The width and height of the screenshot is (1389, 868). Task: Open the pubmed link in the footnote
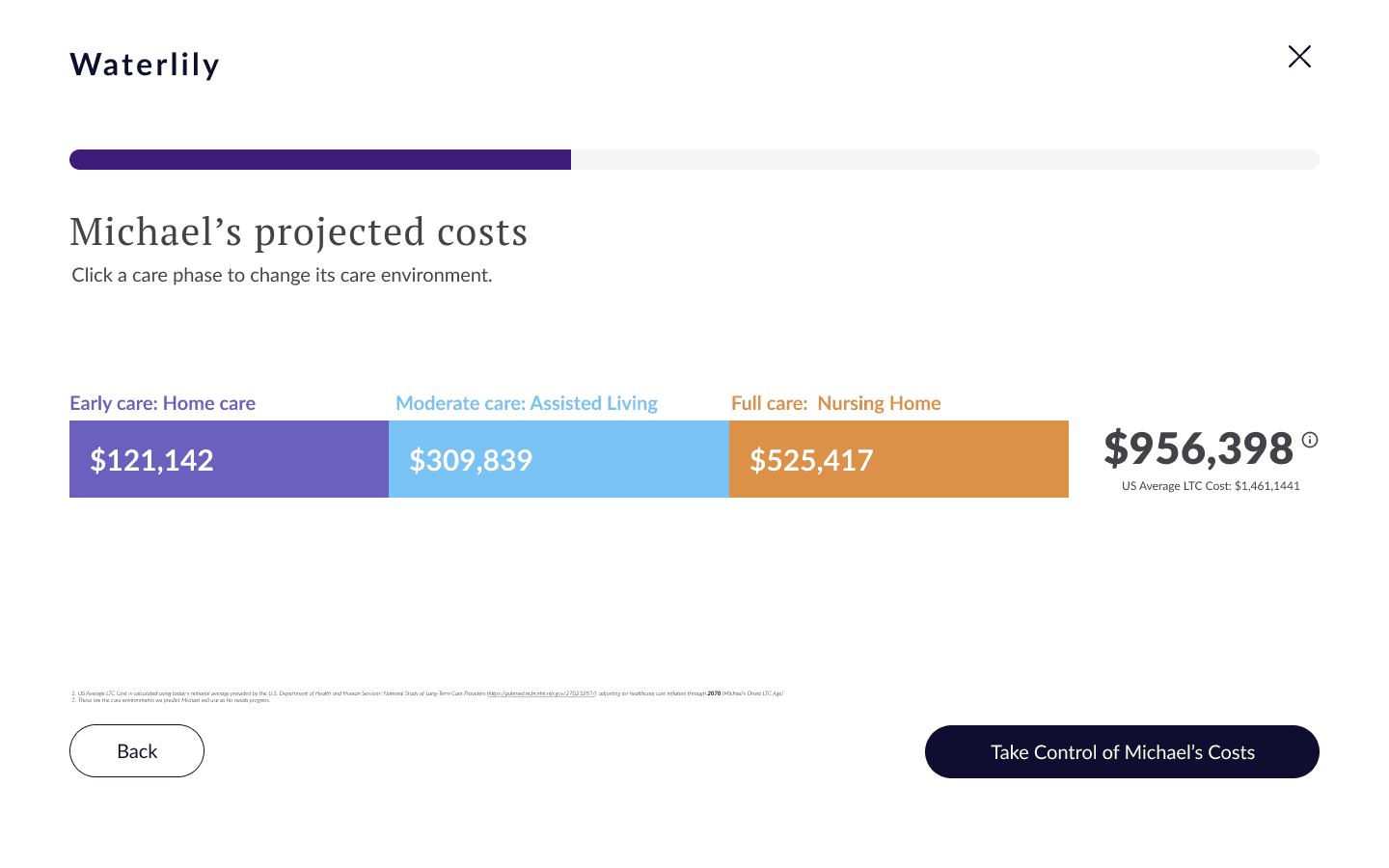coord(541,693)
